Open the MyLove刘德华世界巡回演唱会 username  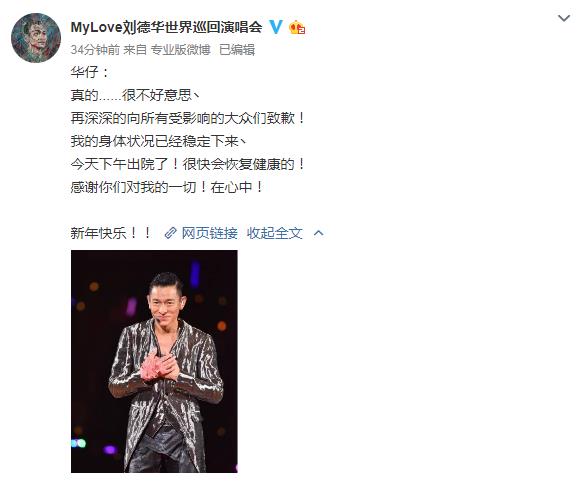tap(166, 27)
